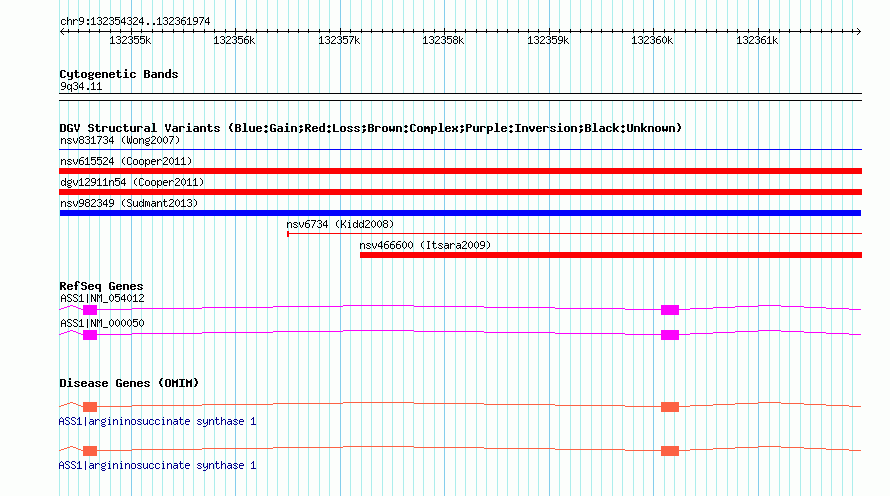Open second ASS1|argininosuccinate synthase 1 OMIM link

click(x=157, y=465)
